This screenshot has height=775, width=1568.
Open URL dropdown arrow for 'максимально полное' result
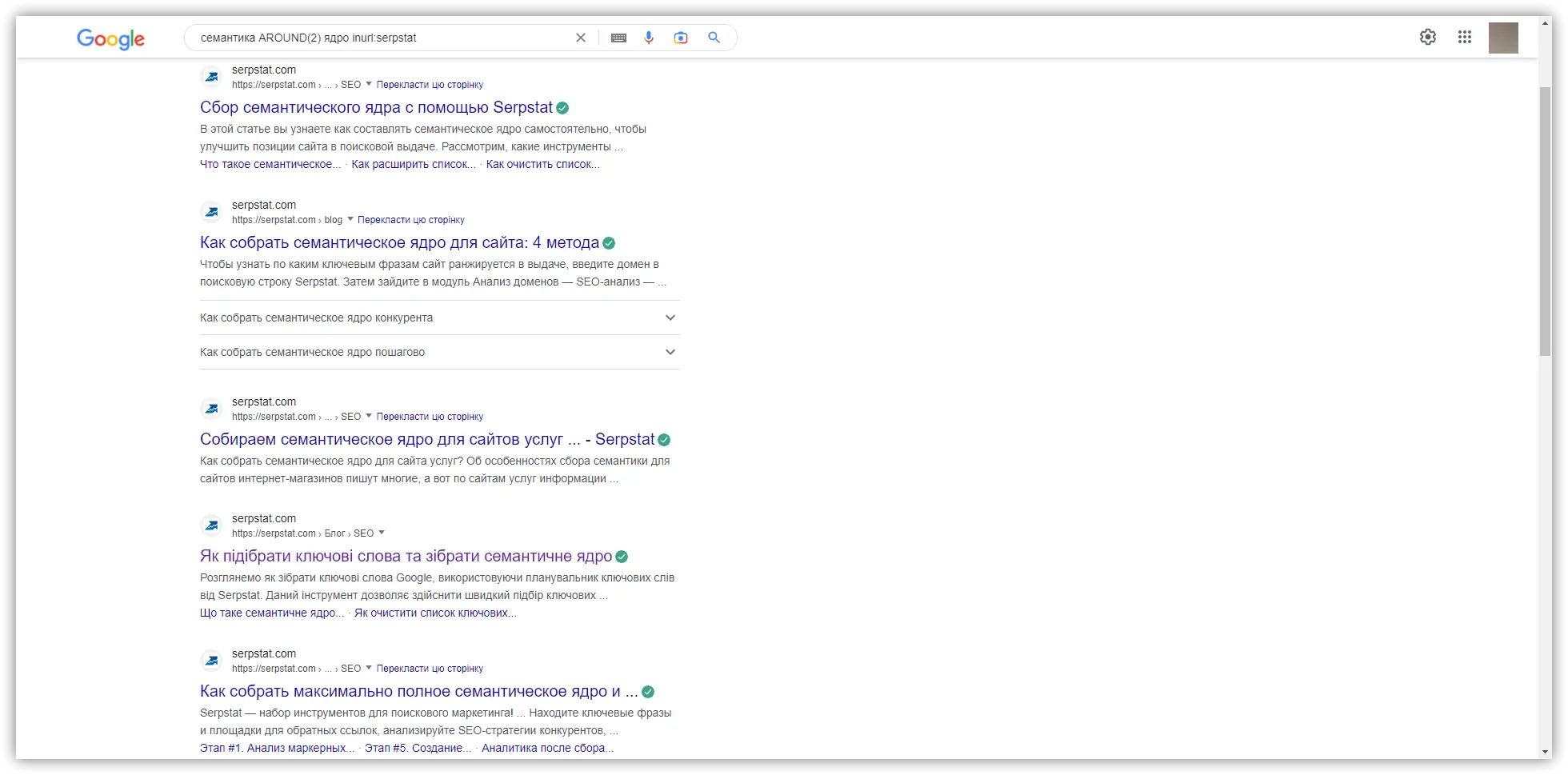pyautogui.click(x=369, y=668)
